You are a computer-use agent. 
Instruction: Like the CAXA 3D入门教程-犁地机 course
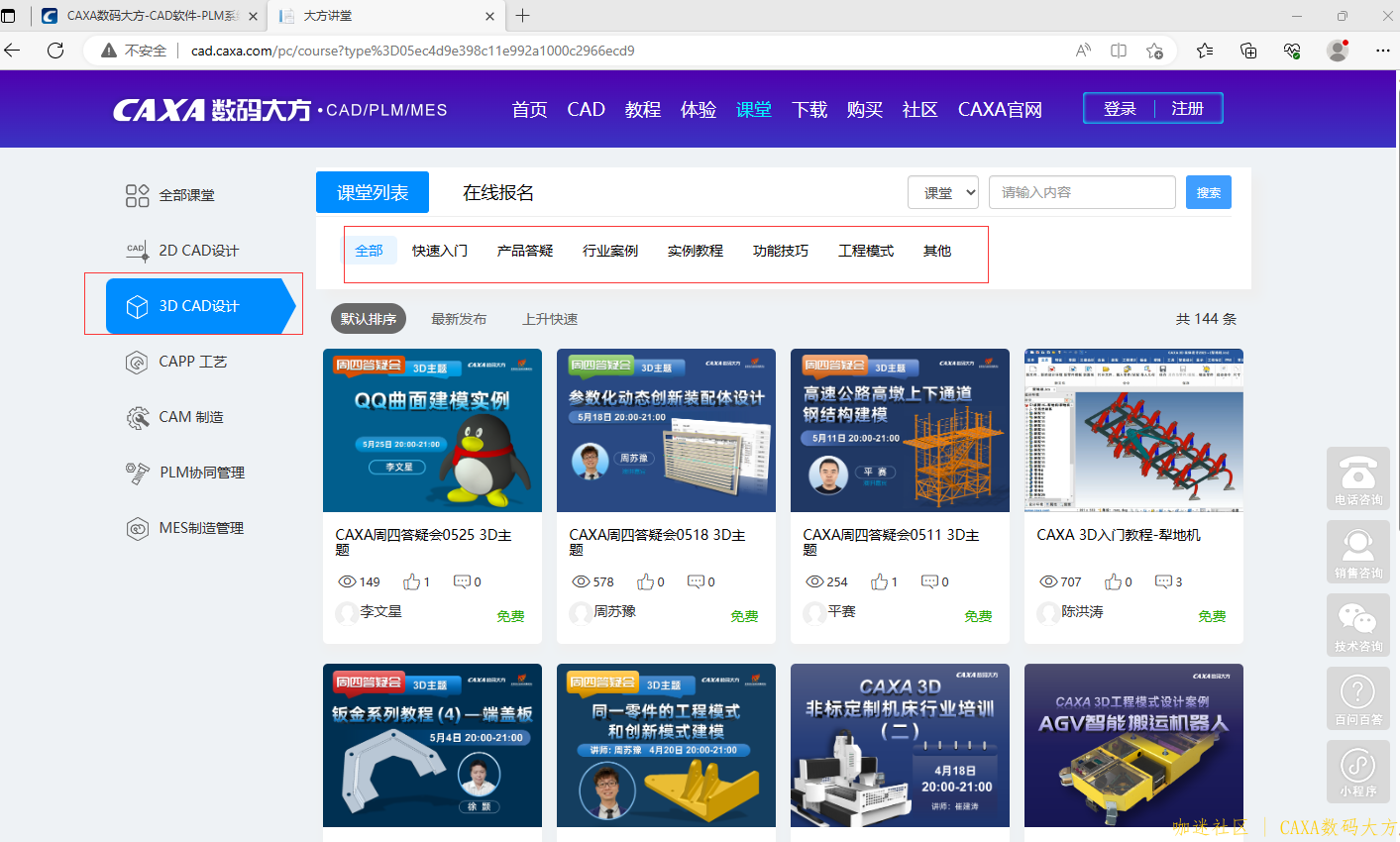(1113, 581)
